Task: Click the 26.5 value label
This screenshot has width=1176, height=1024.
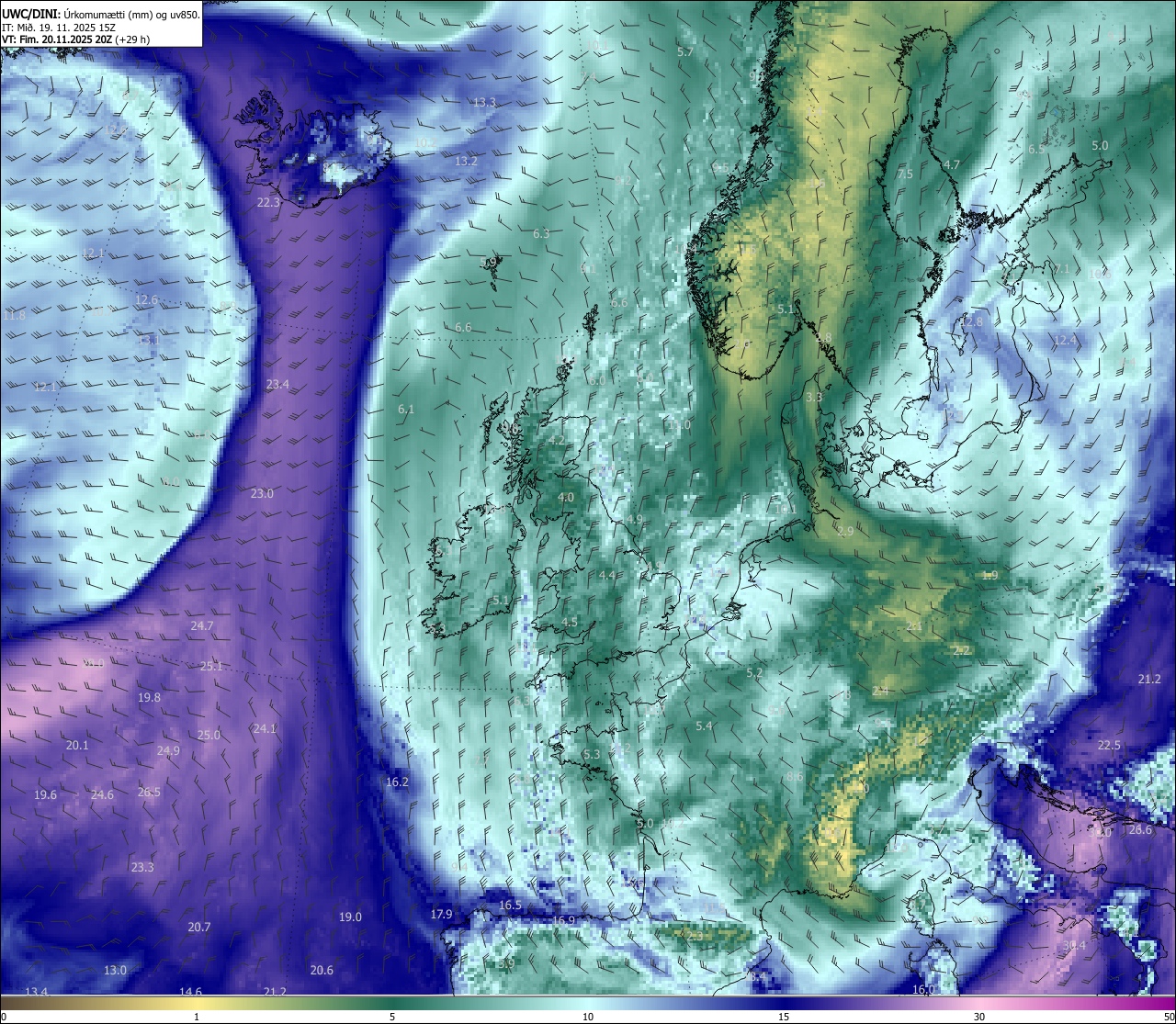Action: pos(149,793)
